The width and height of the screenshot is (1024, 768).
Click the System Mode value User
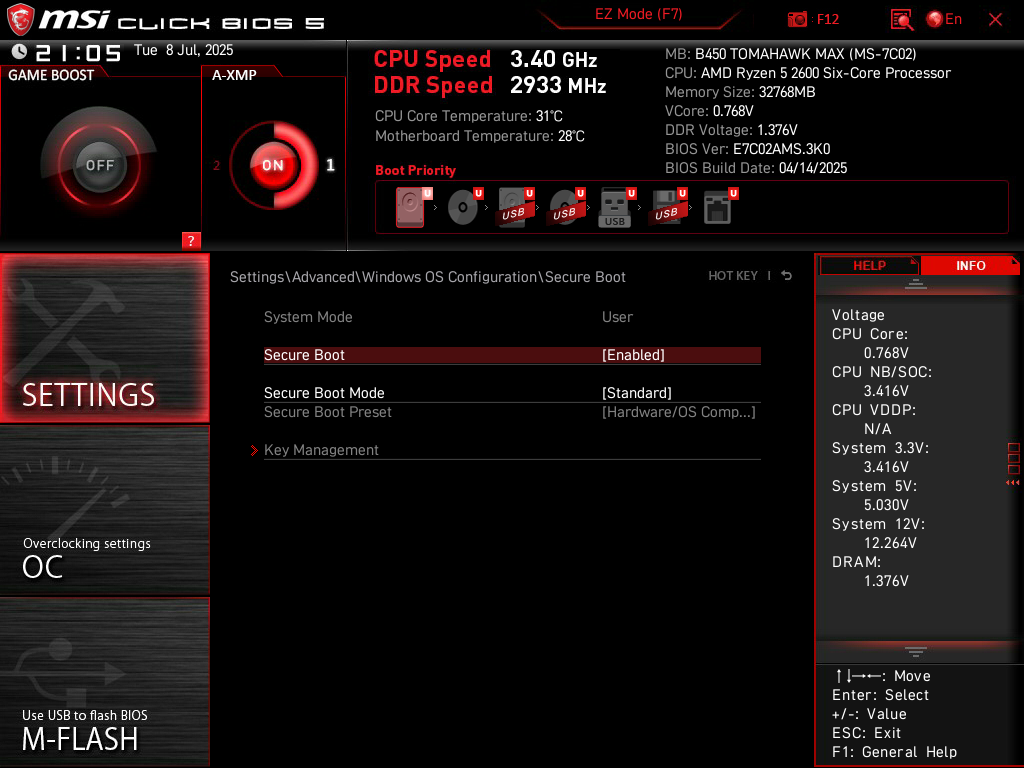click(617, 317)
